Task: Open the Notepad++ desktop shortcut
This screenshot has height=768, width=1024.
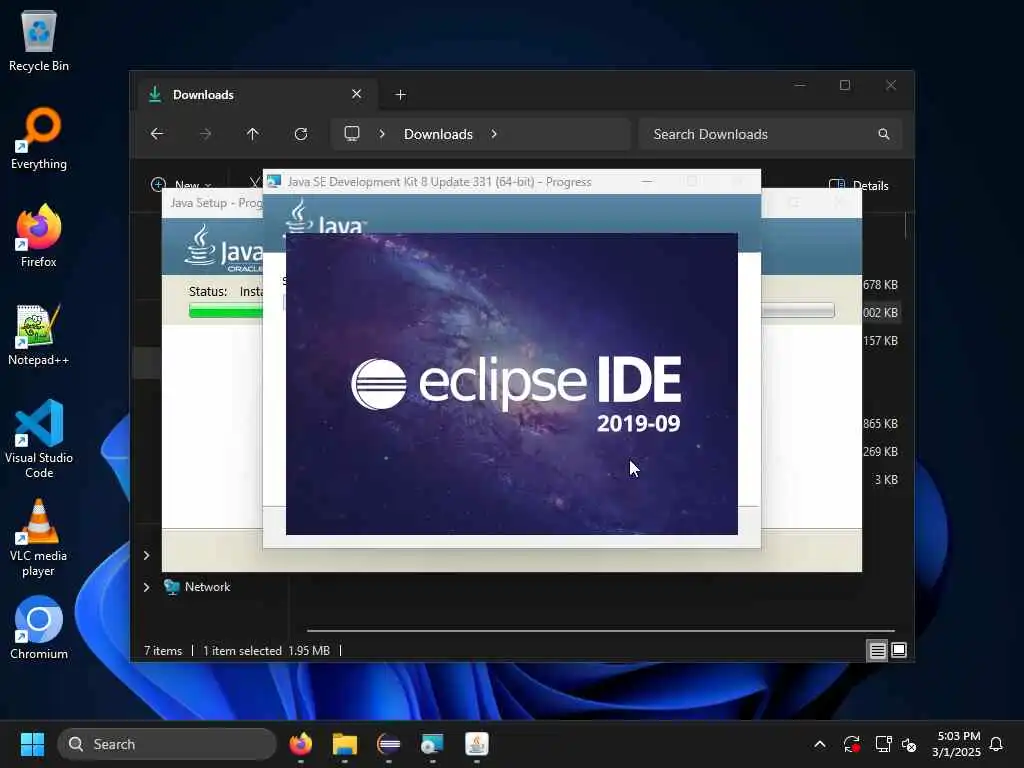Action: pos(39,334)
